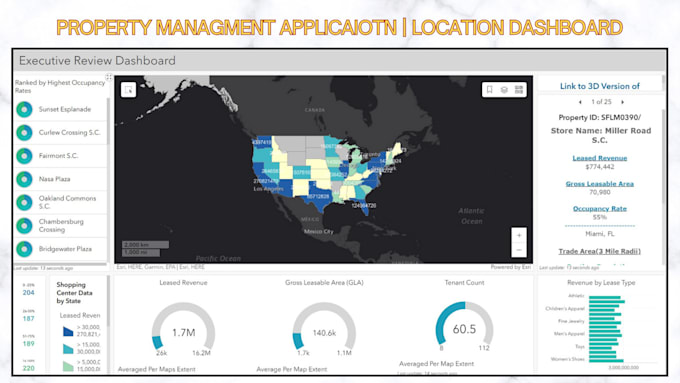Click the legend panel scrollbar
Image resolution: width=680 pixels, height=383 pixels.
(108, 301)
